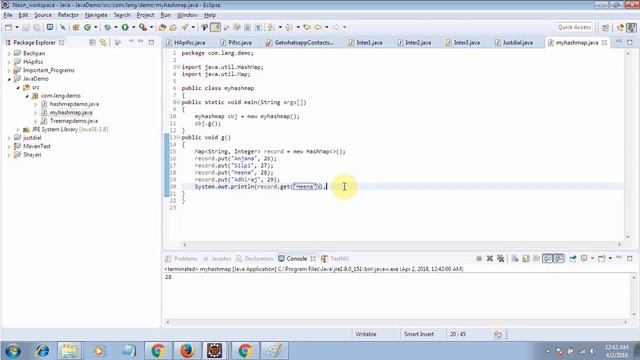
Task: Click the New Java Class green icon
Action: [87, 27]
